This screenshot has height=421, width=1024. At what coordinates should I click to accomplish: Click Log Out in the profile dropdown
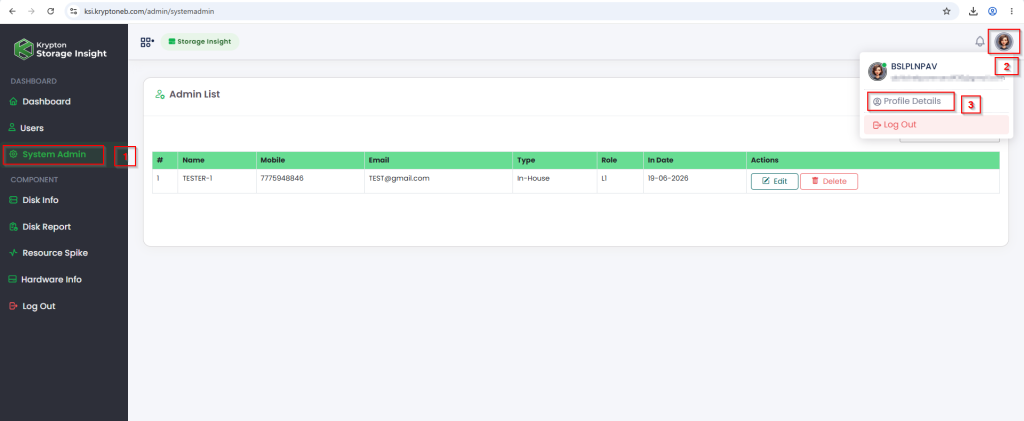point(936,125)
